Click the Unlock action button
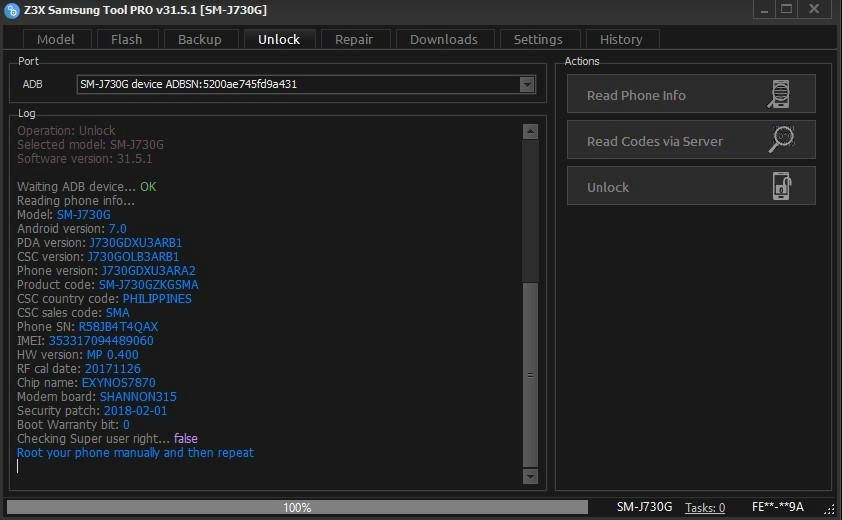Screen dimensions: 842x520 pos(691,186)
